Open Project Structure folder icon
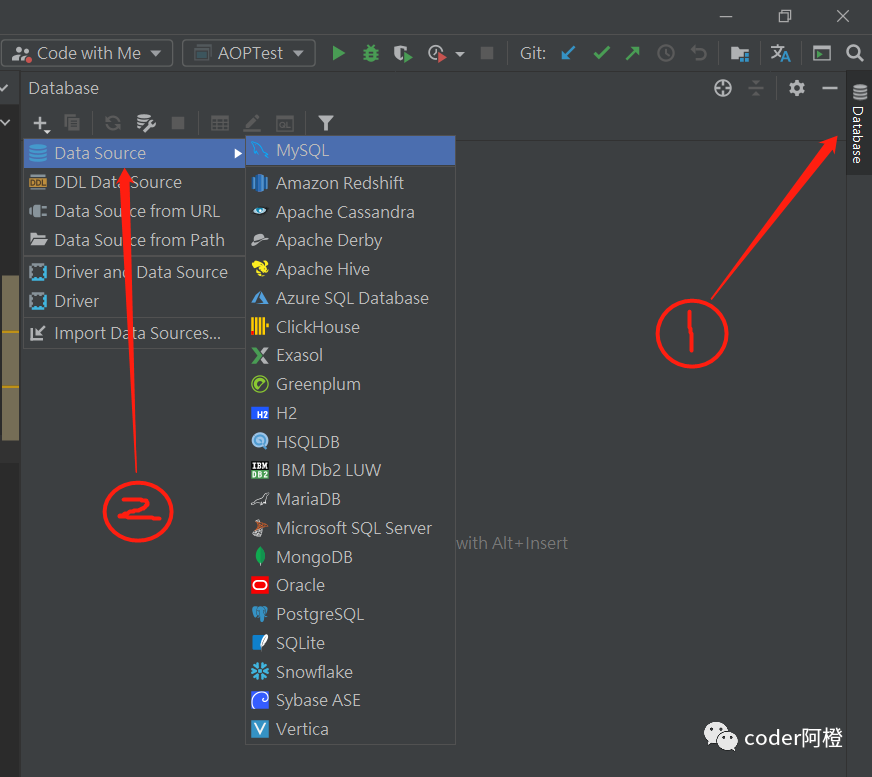Screen dimensions: 872x777 740,54
